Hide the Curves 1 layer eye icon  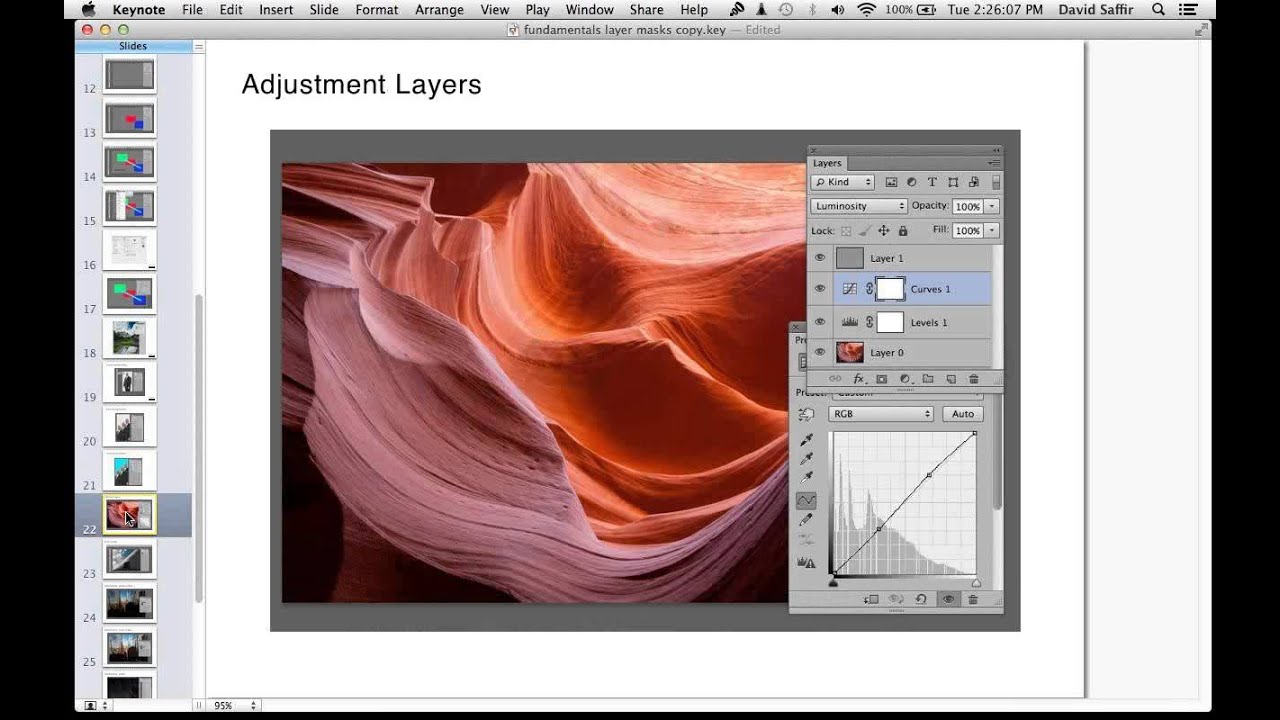coord(820,289)
